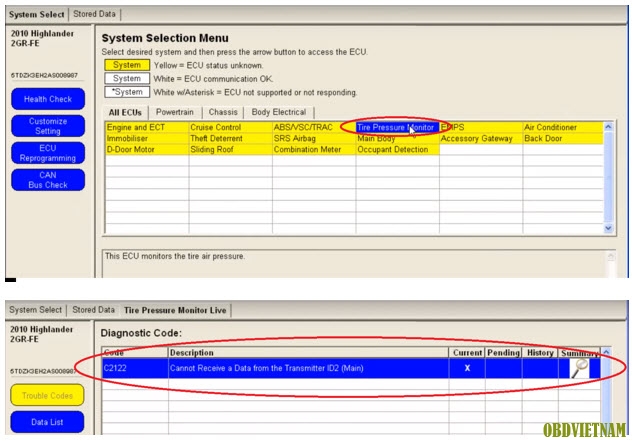Viewport: 633px width, 441px height.
Task: Click down arrow of system list scrollbar
Action: (608, 228)
